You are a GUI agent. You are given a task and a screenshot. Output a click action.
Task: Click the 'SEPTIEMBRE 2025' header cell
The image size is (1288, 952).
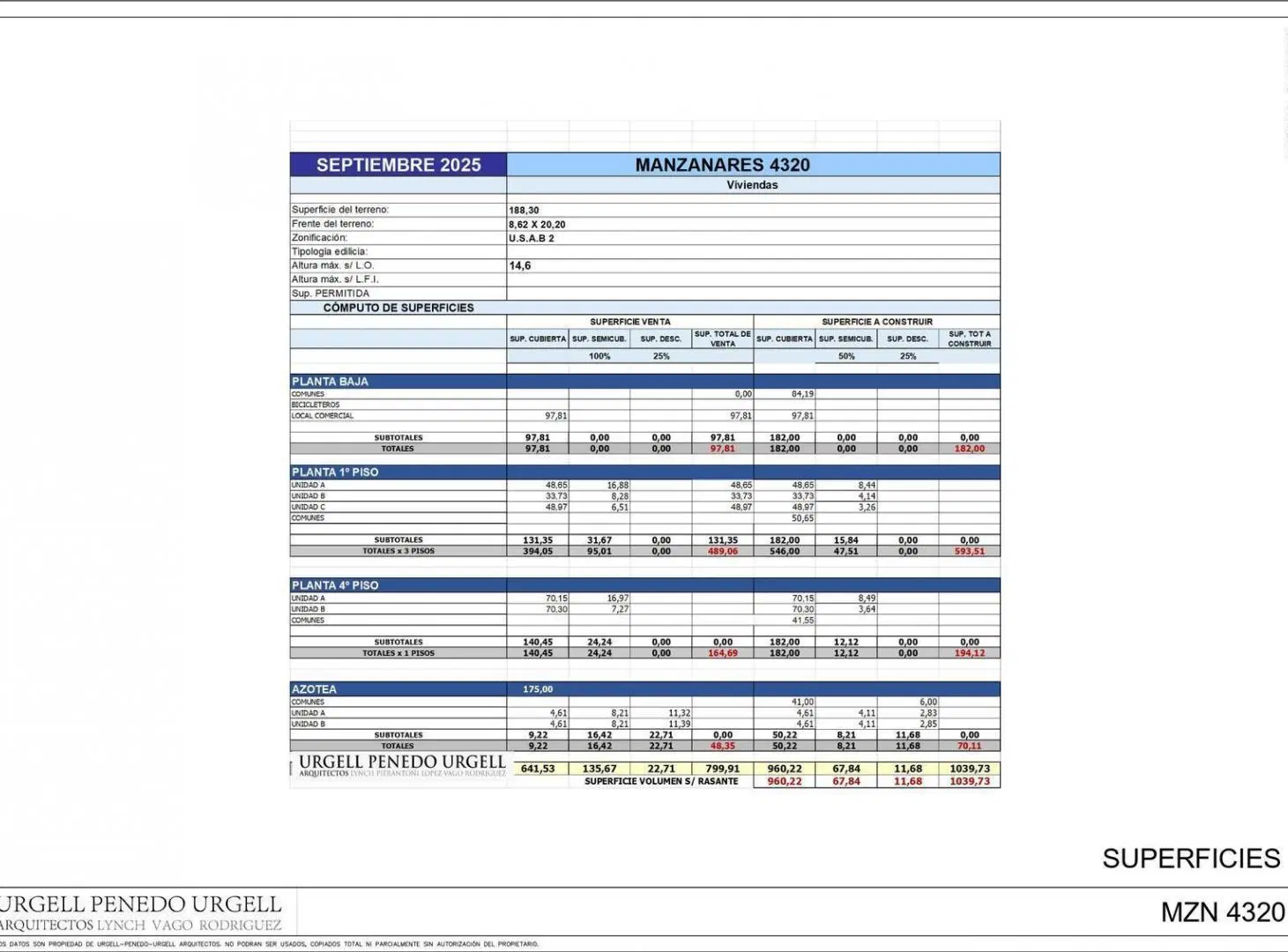(x=398, y=165)
